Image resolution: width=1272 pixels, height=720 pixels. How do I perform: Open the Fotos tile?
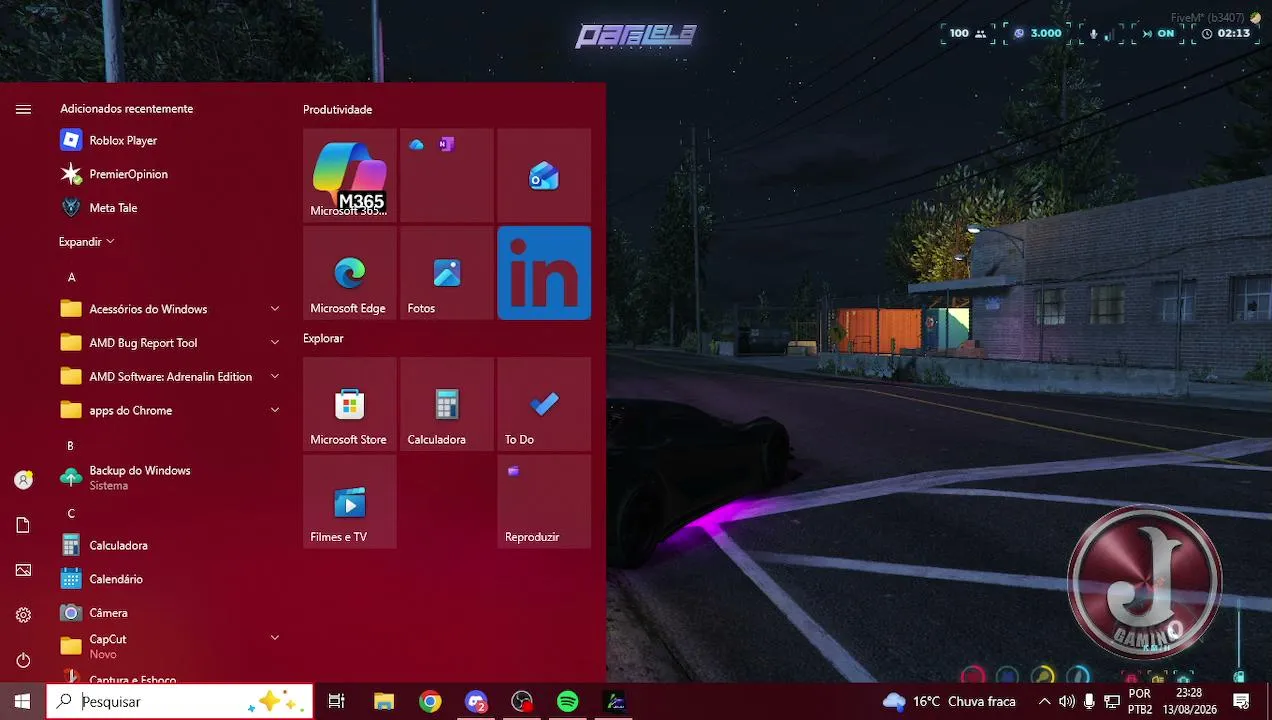[447, 273]
